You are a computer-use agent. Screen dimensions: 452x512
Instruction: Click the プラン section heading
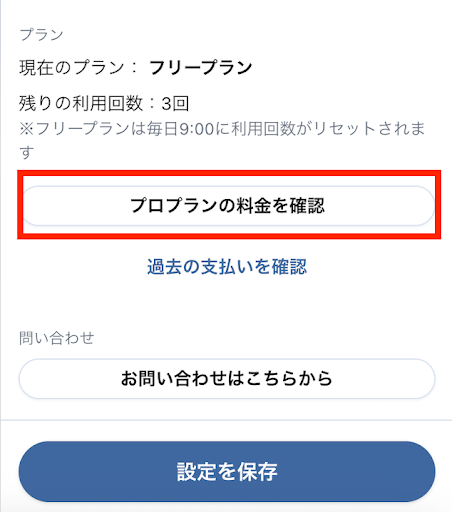coord(41,35)
